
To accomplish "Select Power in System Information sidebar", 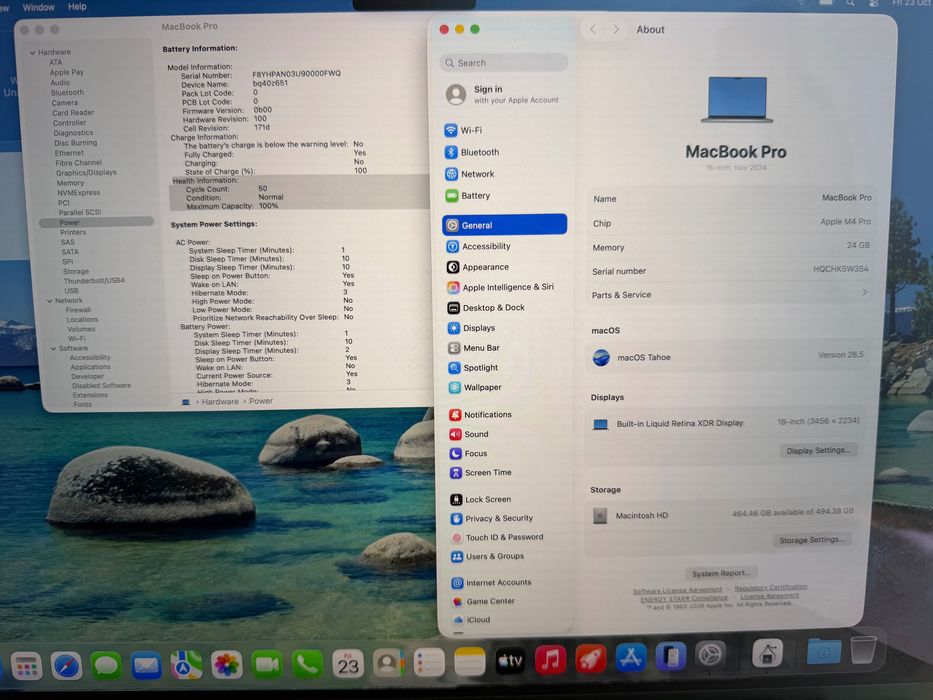I will (96, 222).
